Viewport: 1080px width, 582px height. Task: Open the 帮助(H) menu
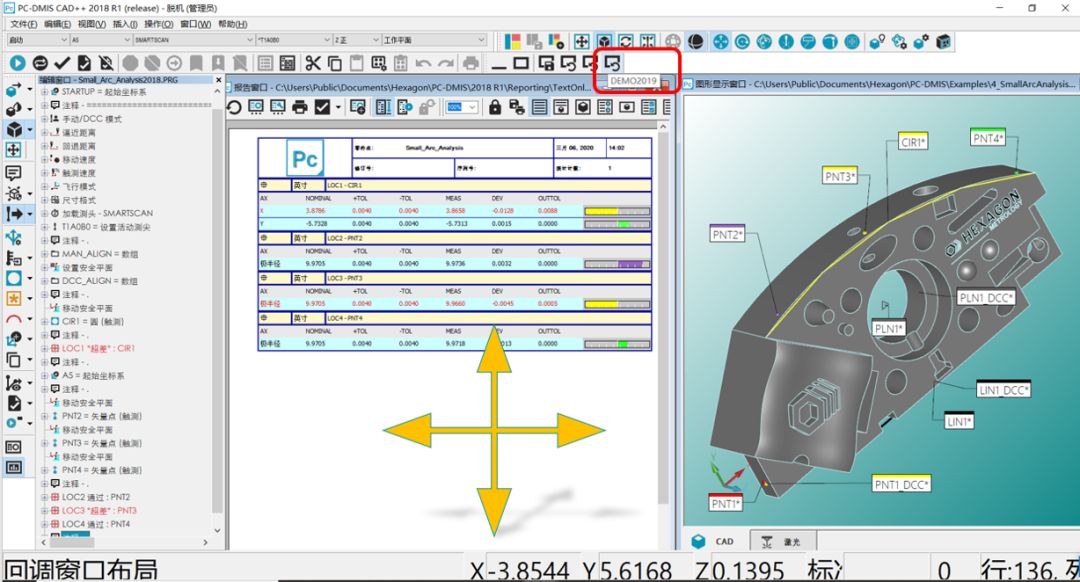pyautogui.click(x=233, y=24)
